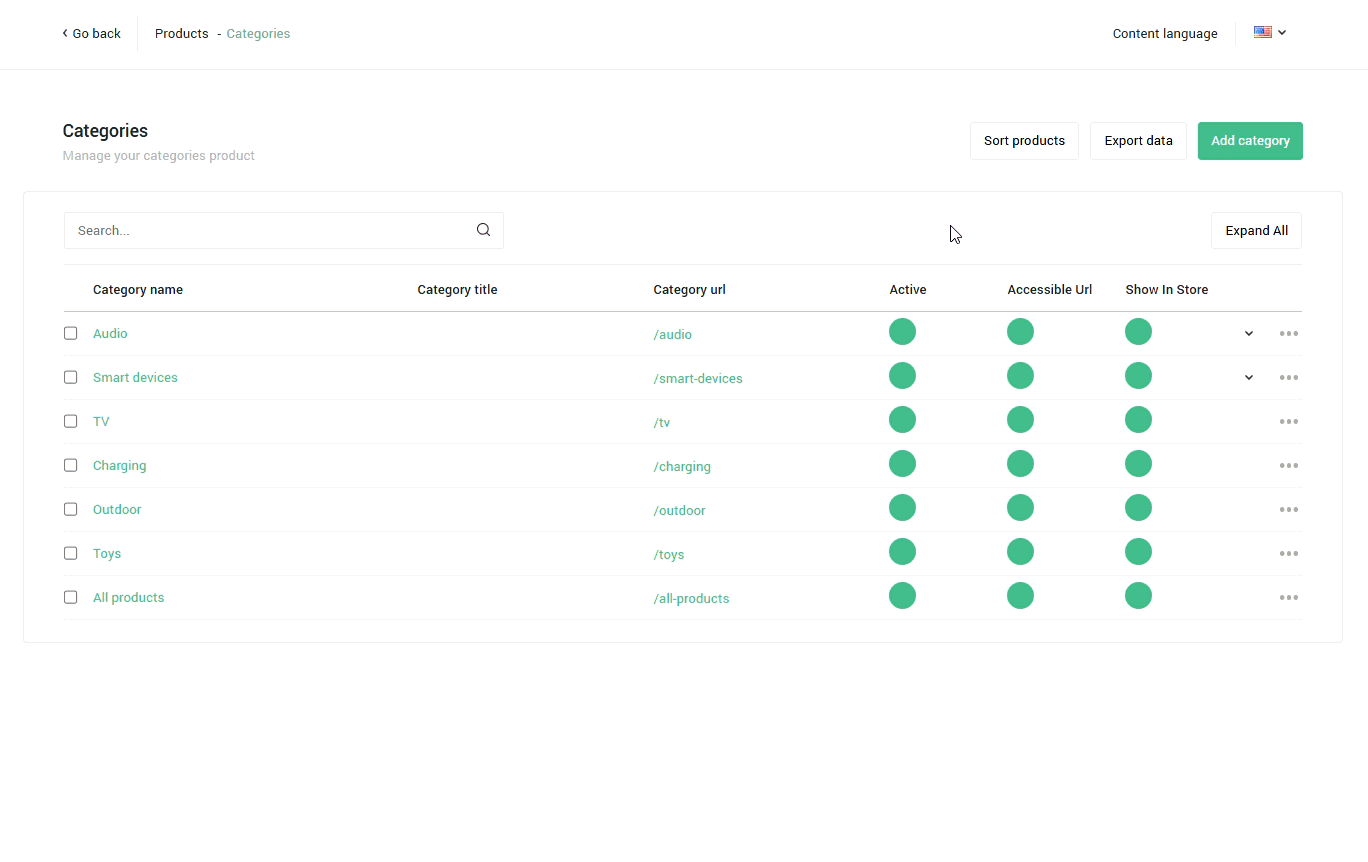Click the Add category button
The height and width of the screenshot is (862, 1368).
tap(1250, 141)
